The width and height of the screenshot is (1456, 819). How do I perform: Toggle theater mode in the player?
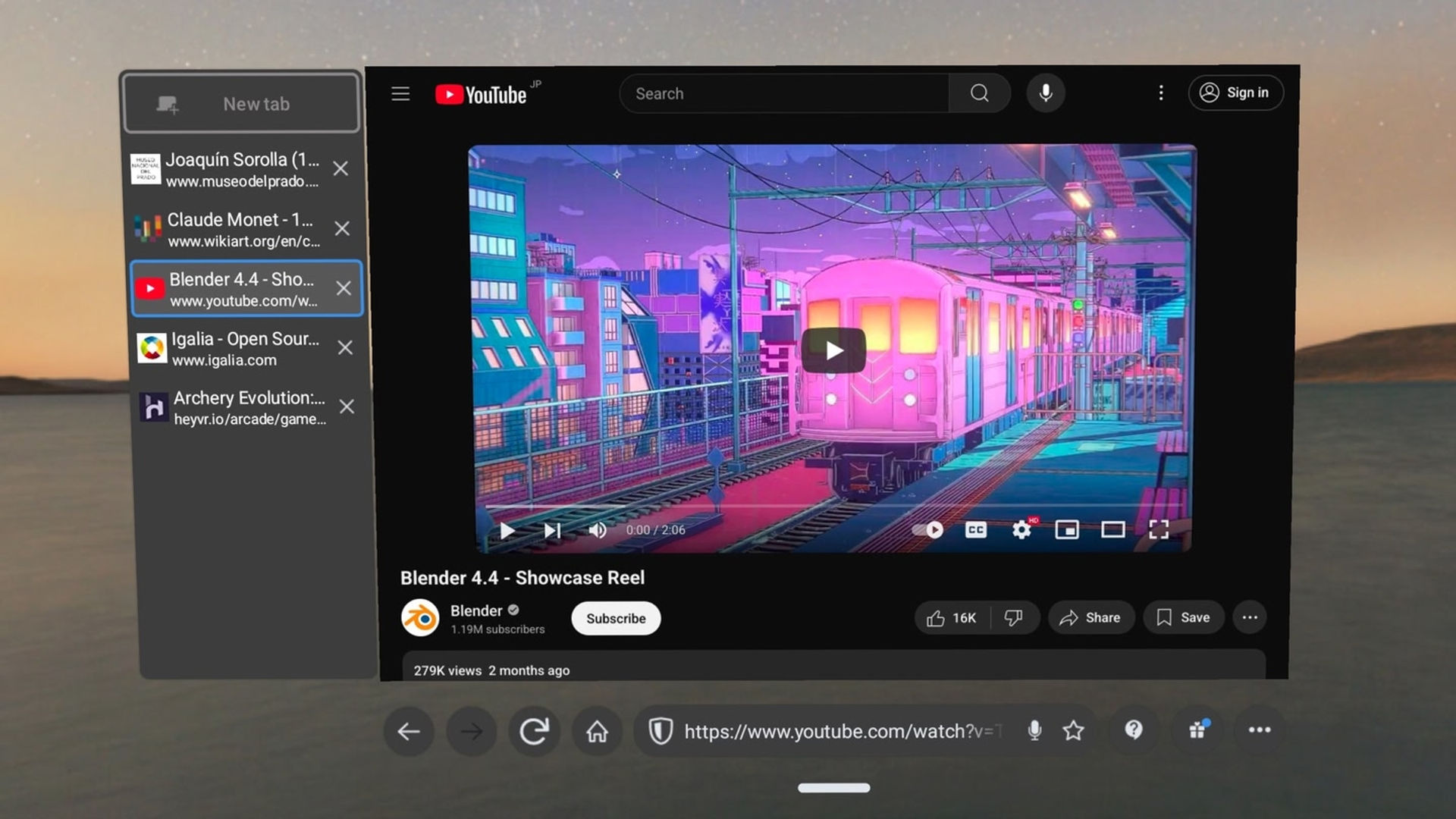pos(1112,529)
